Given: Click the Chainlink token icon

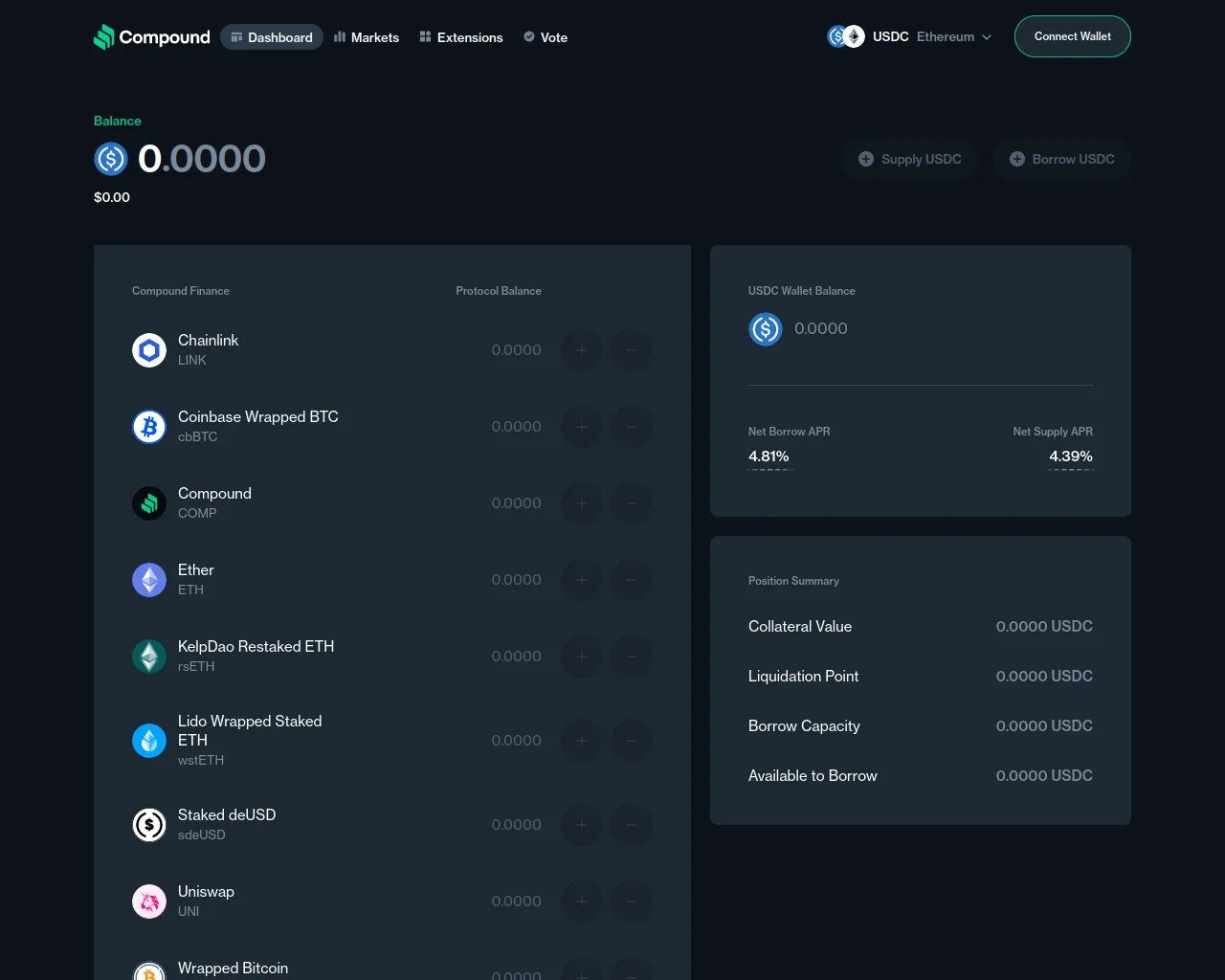Looking at the screenshot, I should [x=149, y=350].
